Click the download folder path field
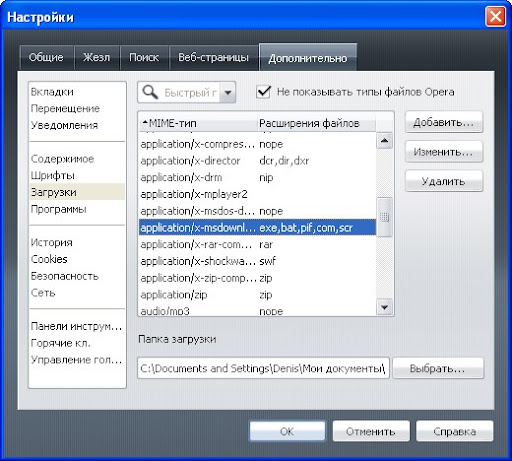The image size is (512, 461). click(263, 368)
